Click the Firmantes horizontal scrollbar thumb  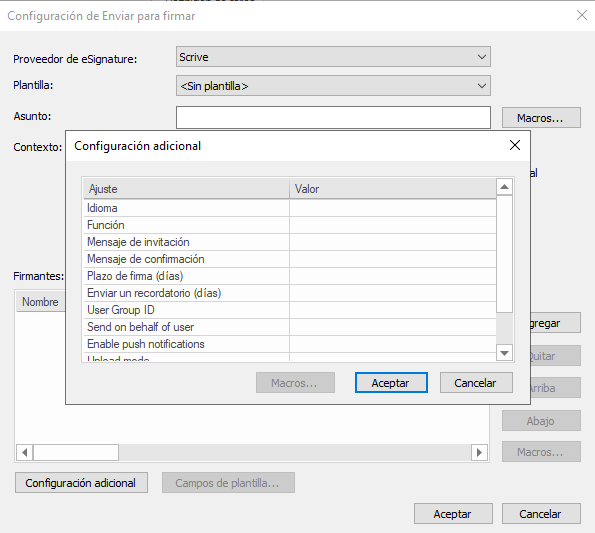tap(76, 453)
